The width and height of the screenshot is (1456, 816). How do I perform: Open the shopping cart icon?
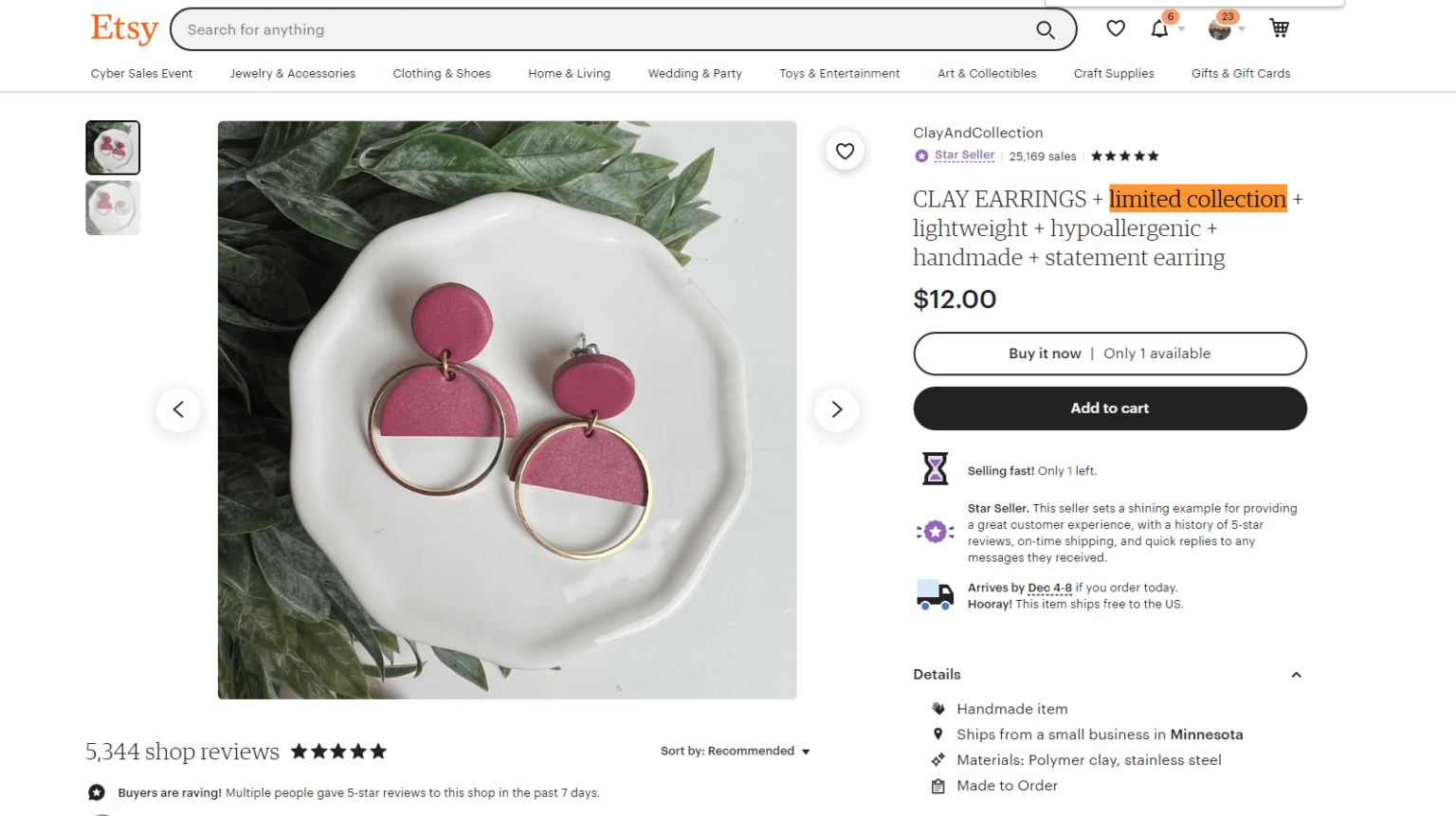point(1279,28)
